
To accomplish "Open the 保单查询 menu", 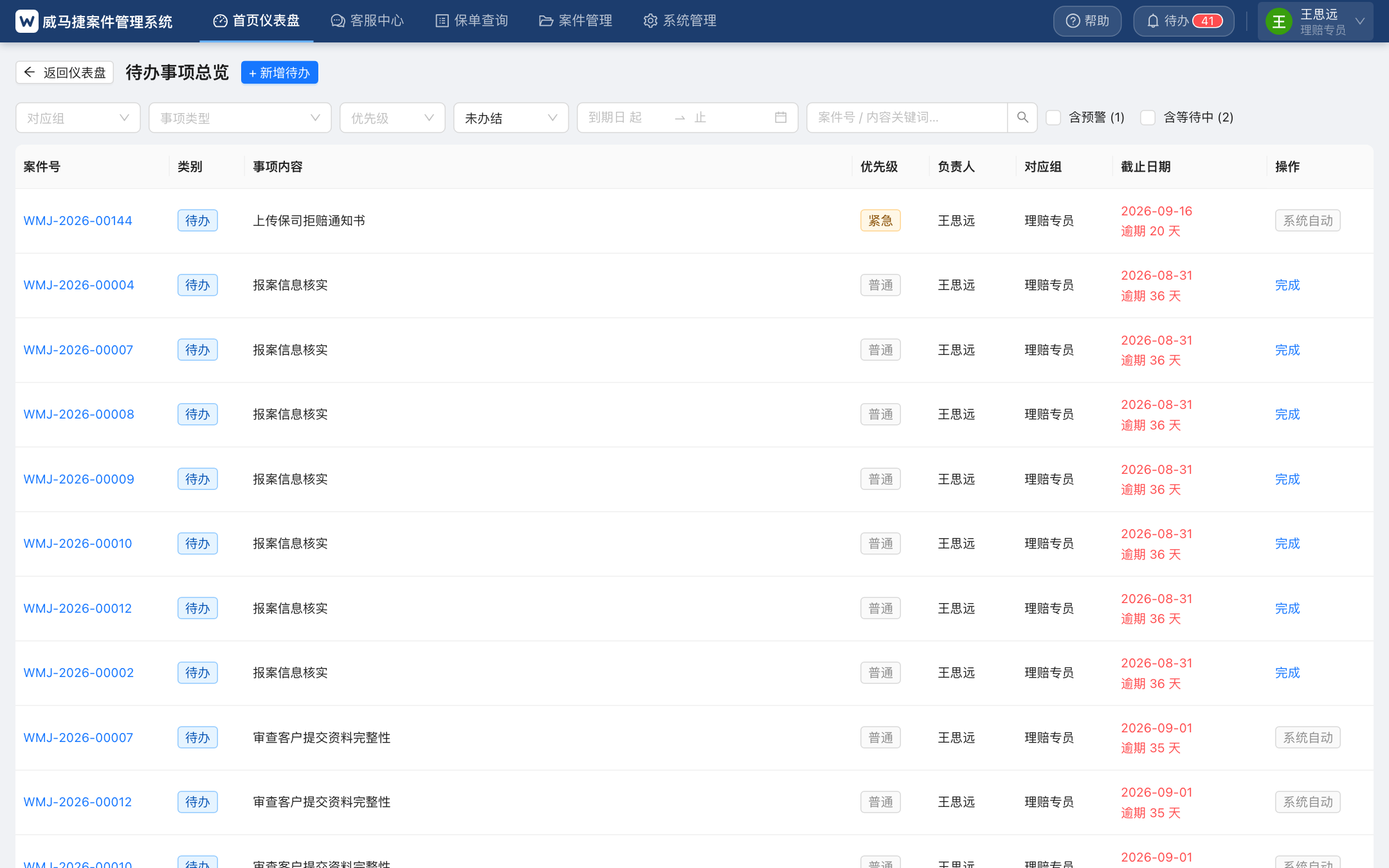I will [x=471, y=21].
